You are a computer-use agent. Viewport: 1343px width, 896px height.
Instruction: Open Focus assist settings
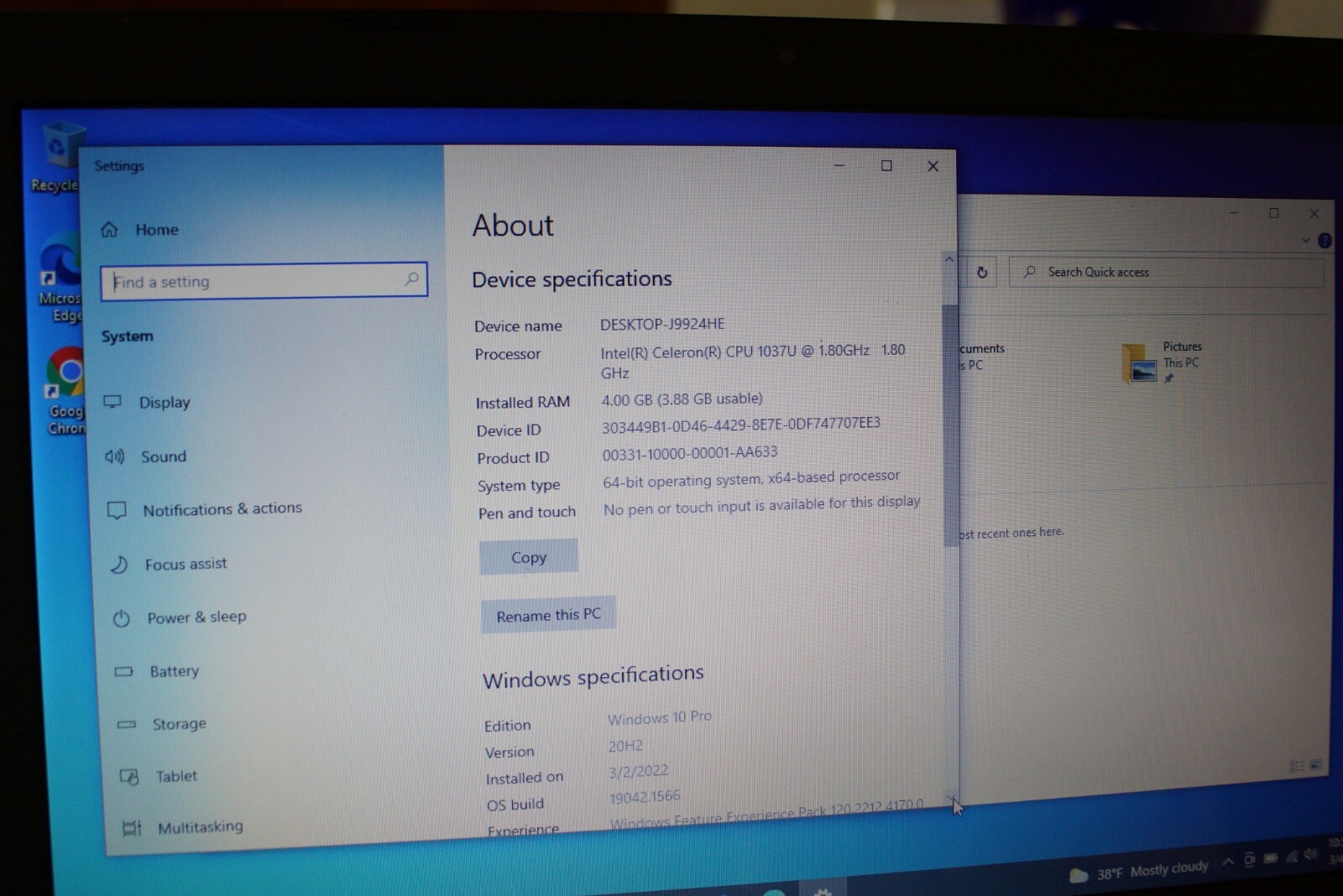click(x=169, y=565)
